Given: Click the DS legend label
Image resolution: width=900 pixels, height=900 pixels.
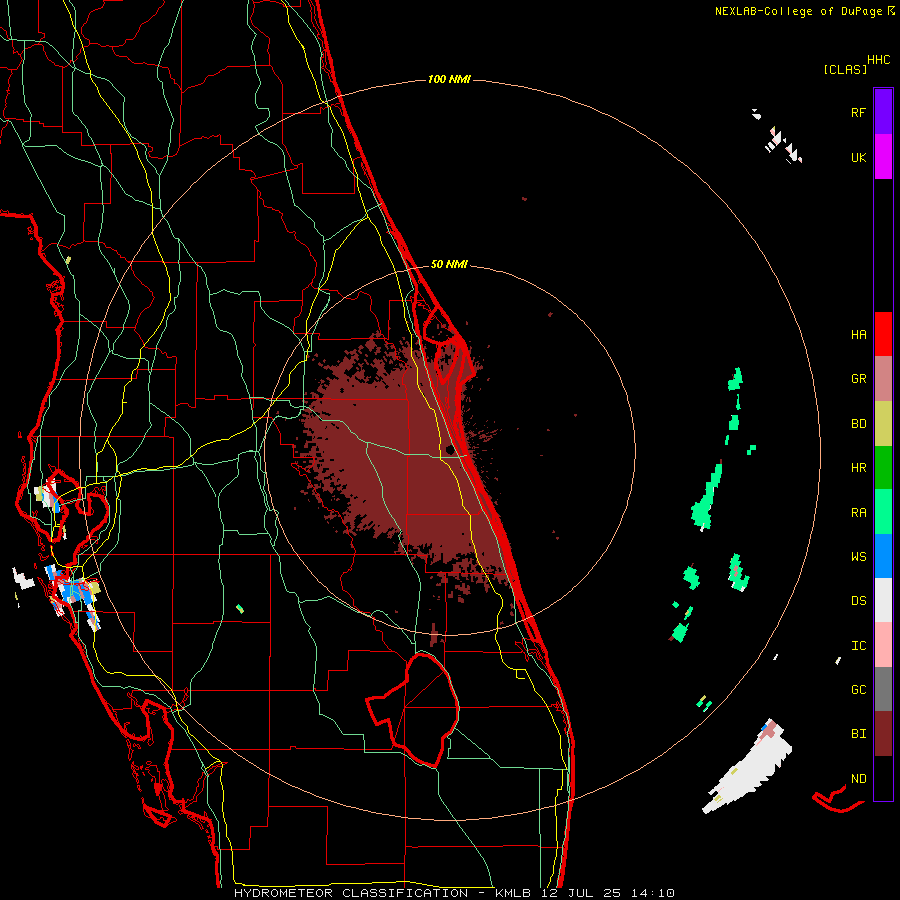Looking at the screenshot, I should coord(858,601).
